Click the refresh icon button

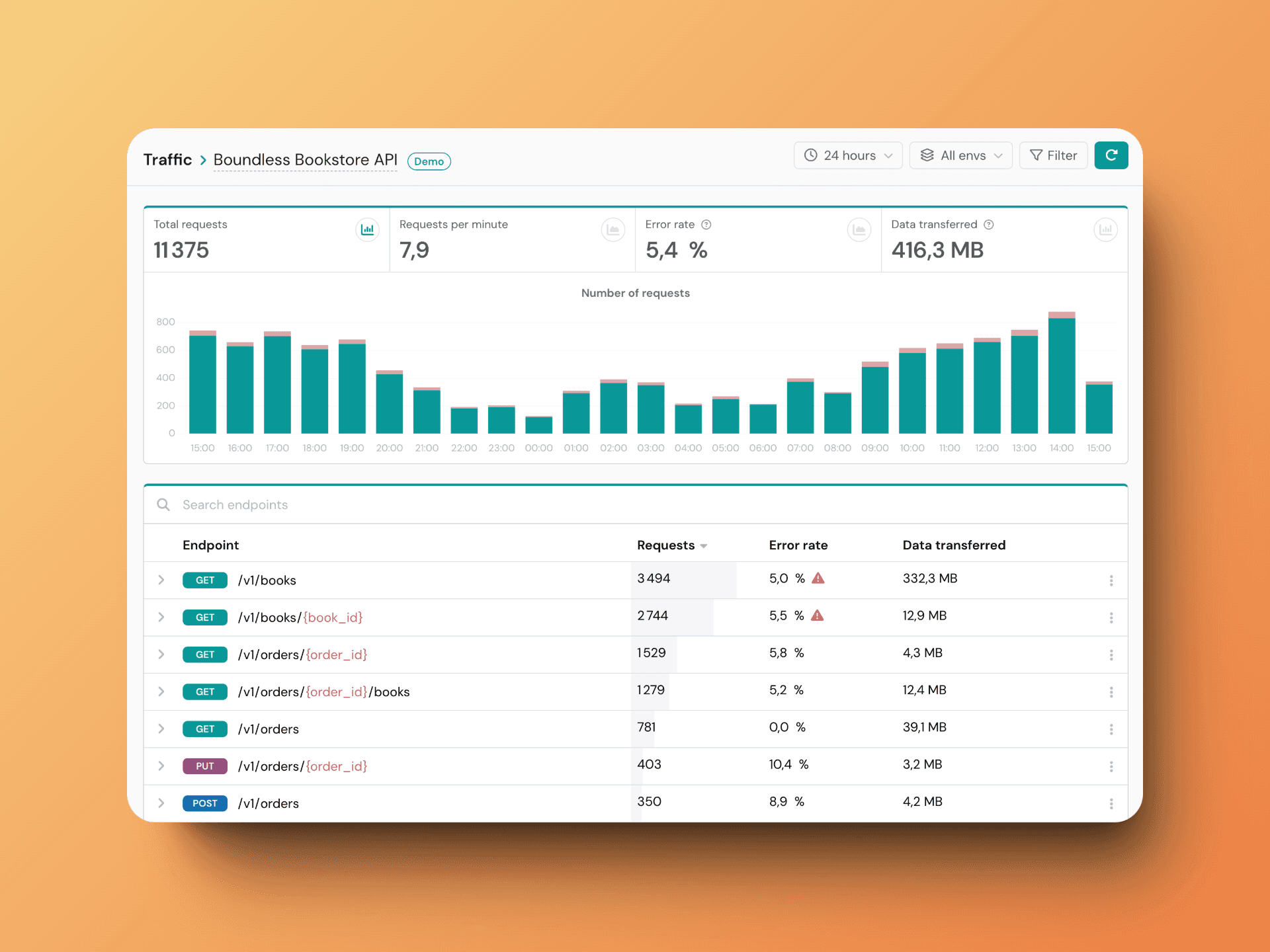click(1111, 155)
